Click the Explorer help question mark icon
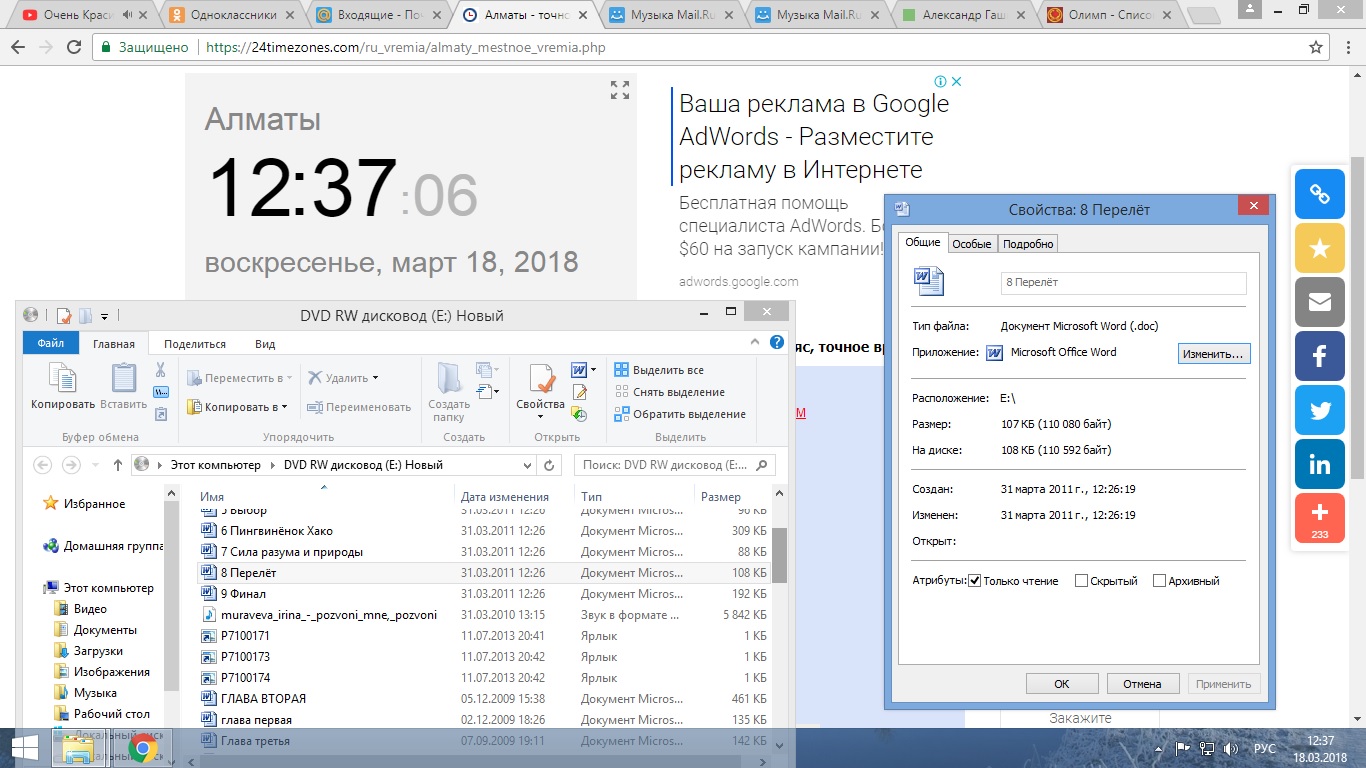 [777, 342]
